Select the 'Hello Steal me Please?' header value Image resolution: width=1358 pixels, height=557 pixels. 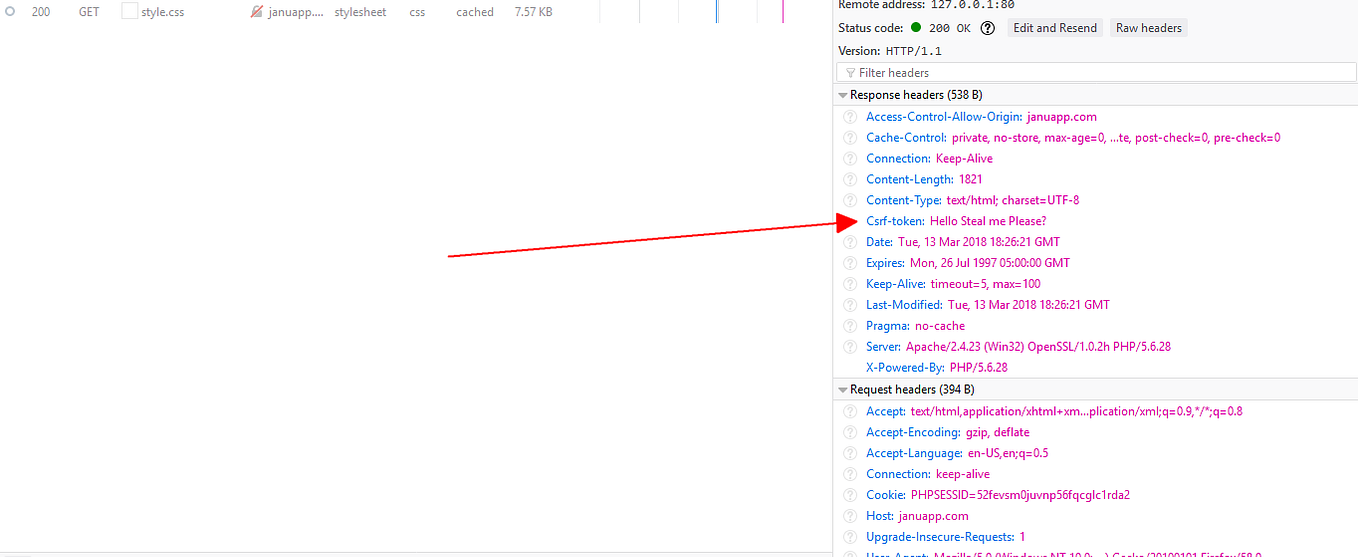(x=988, y=221)
